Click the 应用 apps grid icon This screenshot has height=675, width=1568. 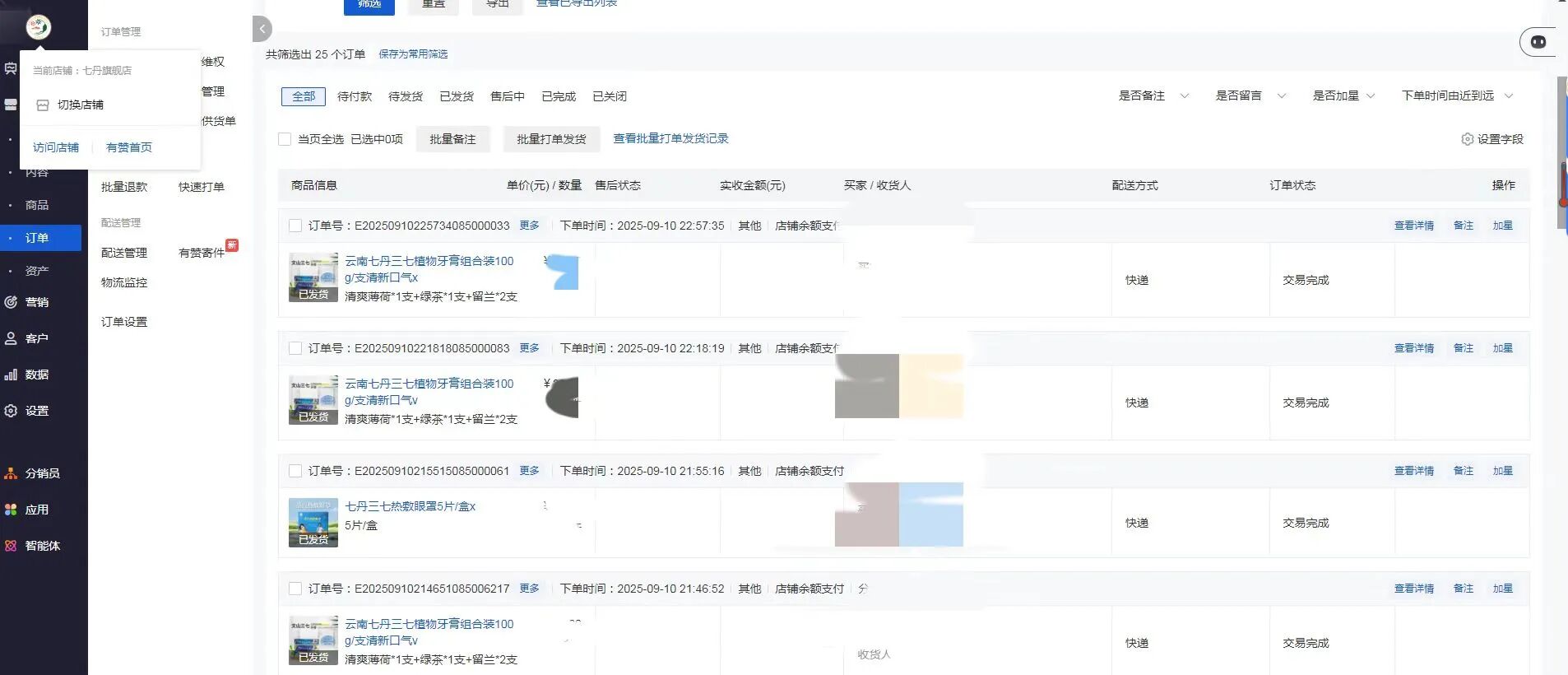point(11,510)
